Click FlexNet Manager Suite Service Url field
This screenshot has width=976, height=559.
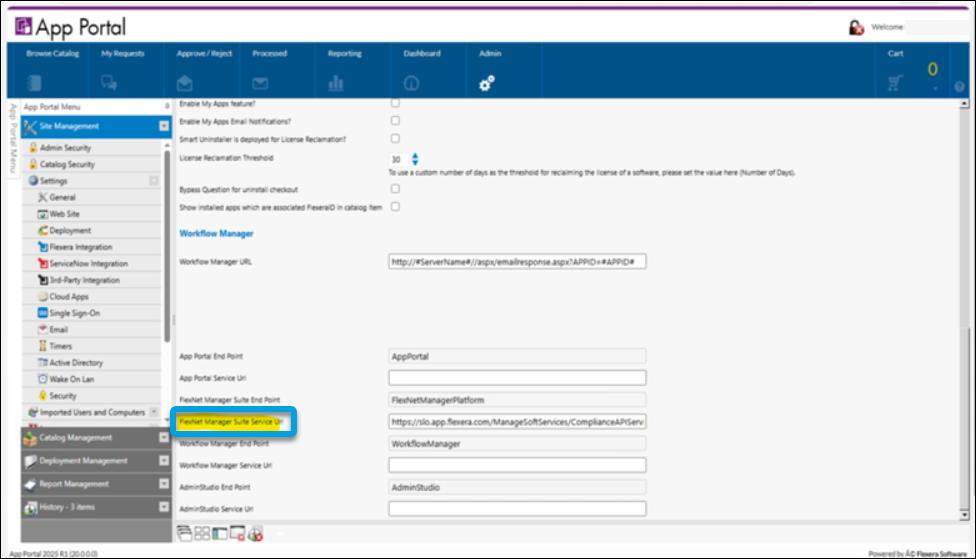(517, 422)
